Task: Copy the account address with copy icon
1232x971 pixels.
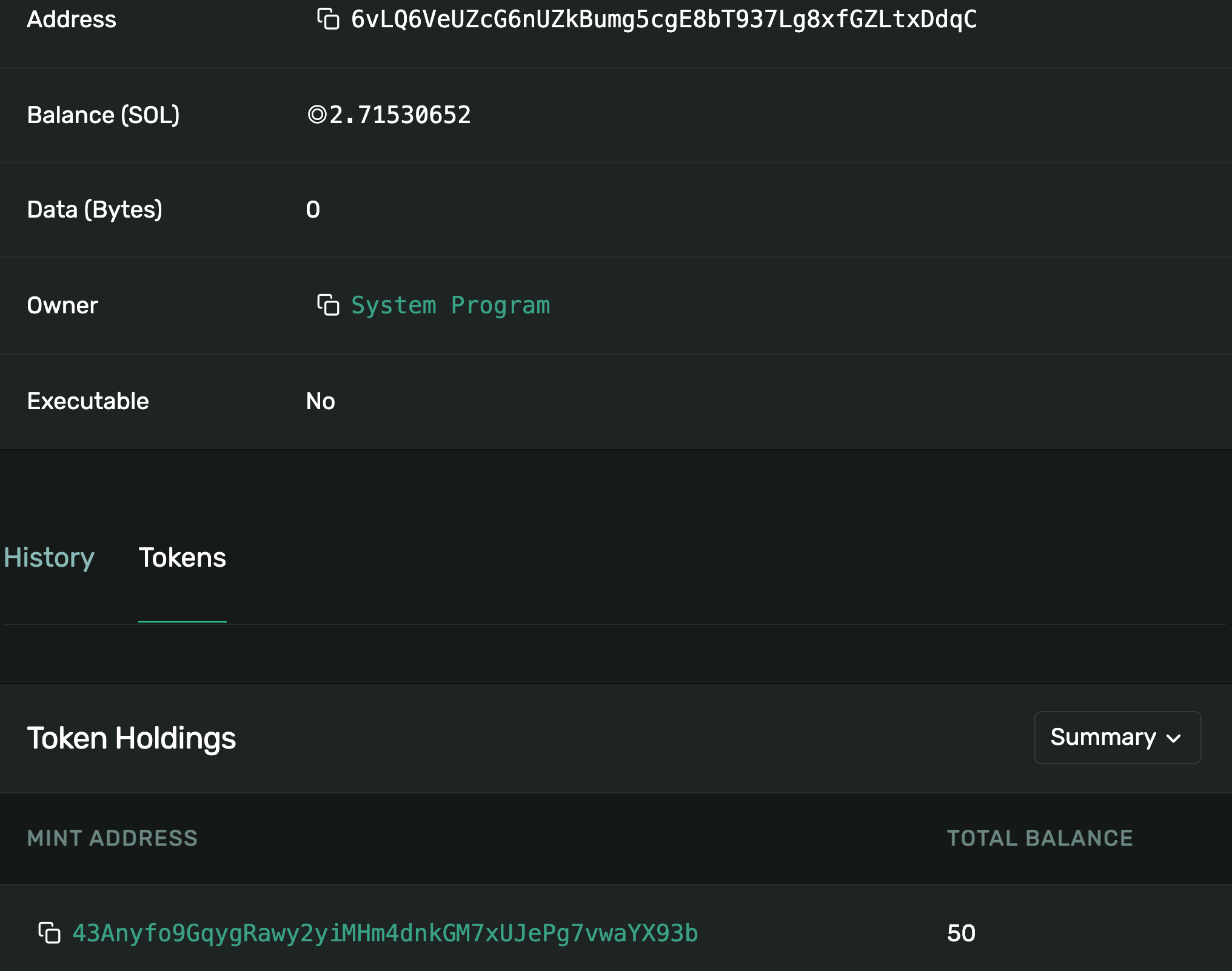Action: [328, 19]
